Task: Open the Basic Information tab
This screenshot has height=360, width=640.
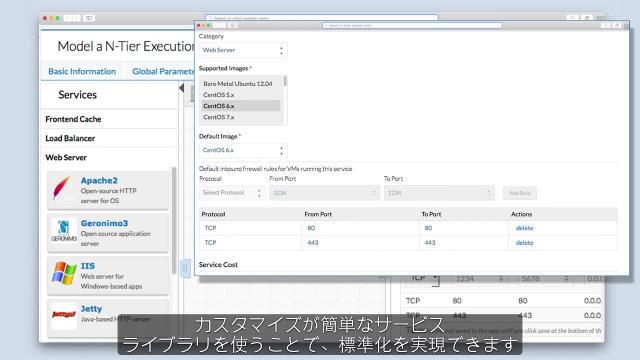Action: (82, 71)
